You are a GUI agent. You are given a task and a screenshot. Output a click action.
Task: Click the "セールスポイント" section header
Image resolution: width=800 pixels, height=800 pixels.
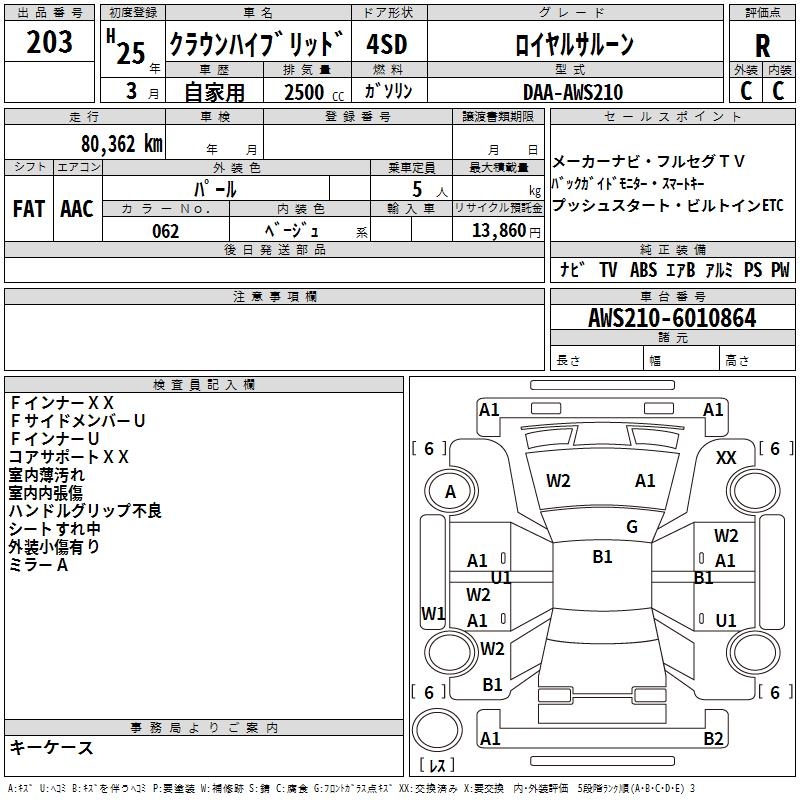(672, 117)
